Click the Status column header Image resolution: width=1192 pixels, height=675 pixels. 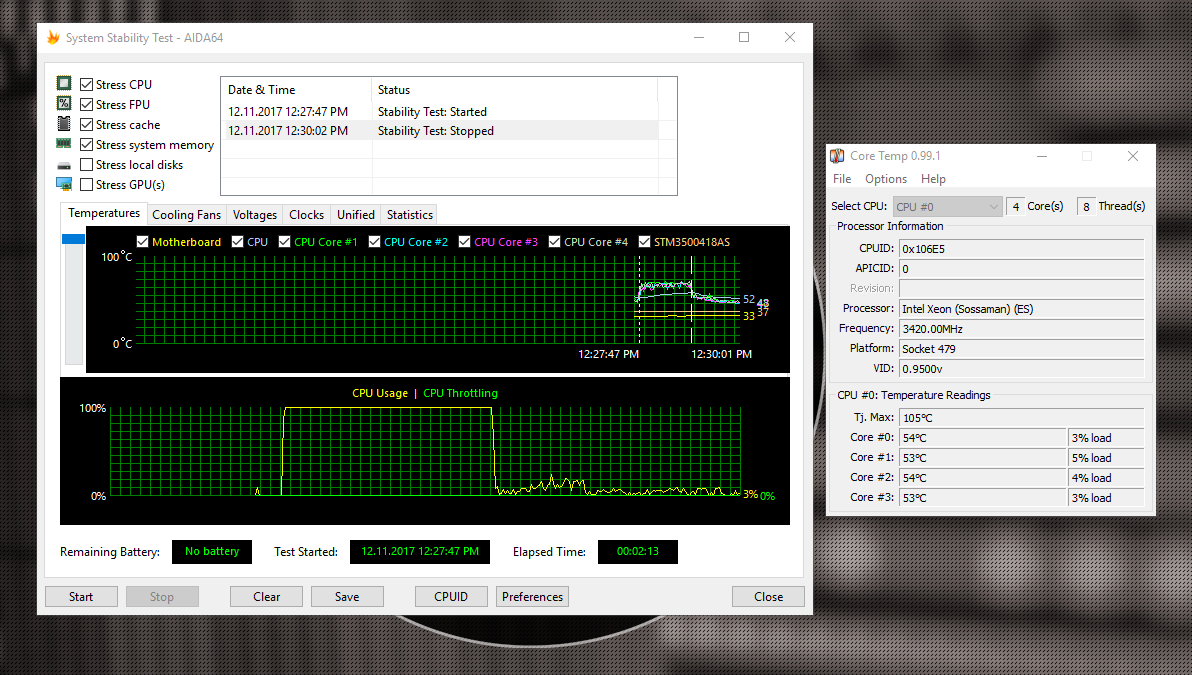coord(515,90)
